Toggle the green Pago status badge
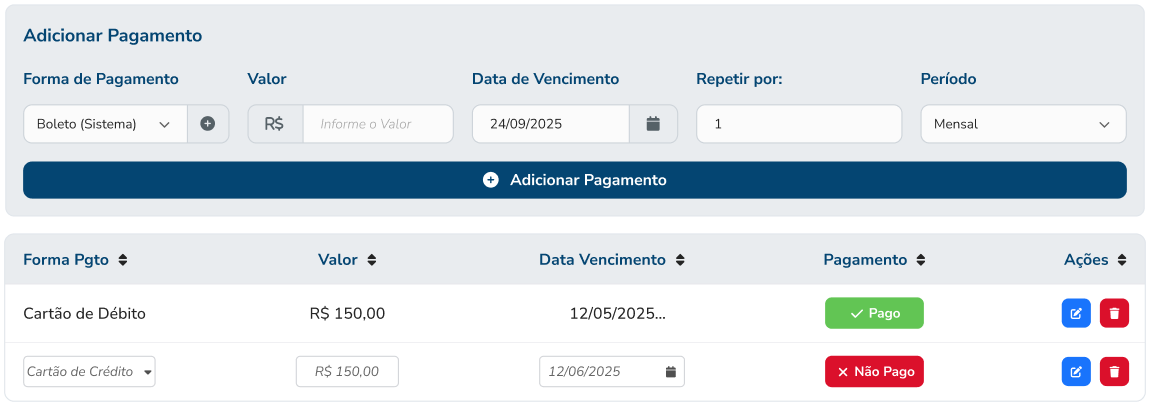 click(874, 313)
